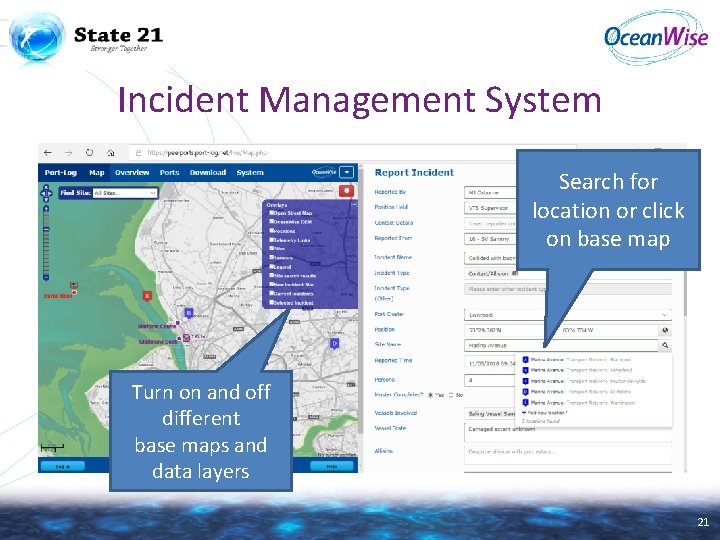
Task: Collapse the Overlays panel with minus icon
Action: click(x=354, y=204)
